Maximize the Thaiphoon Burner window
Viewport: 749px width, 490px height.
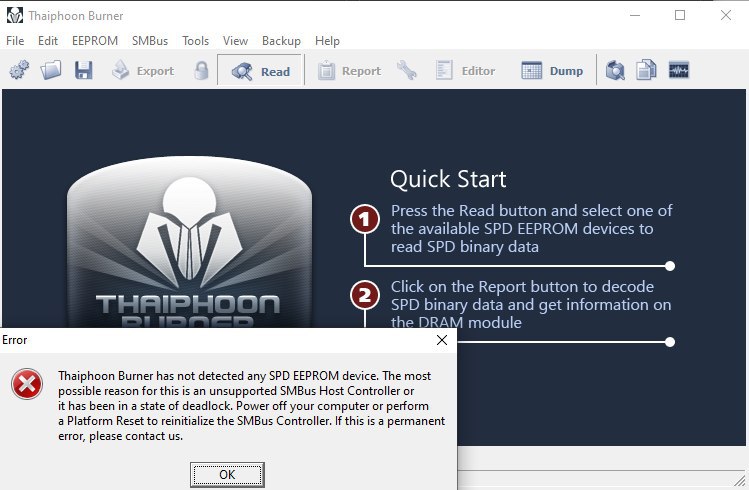(680, 15)
